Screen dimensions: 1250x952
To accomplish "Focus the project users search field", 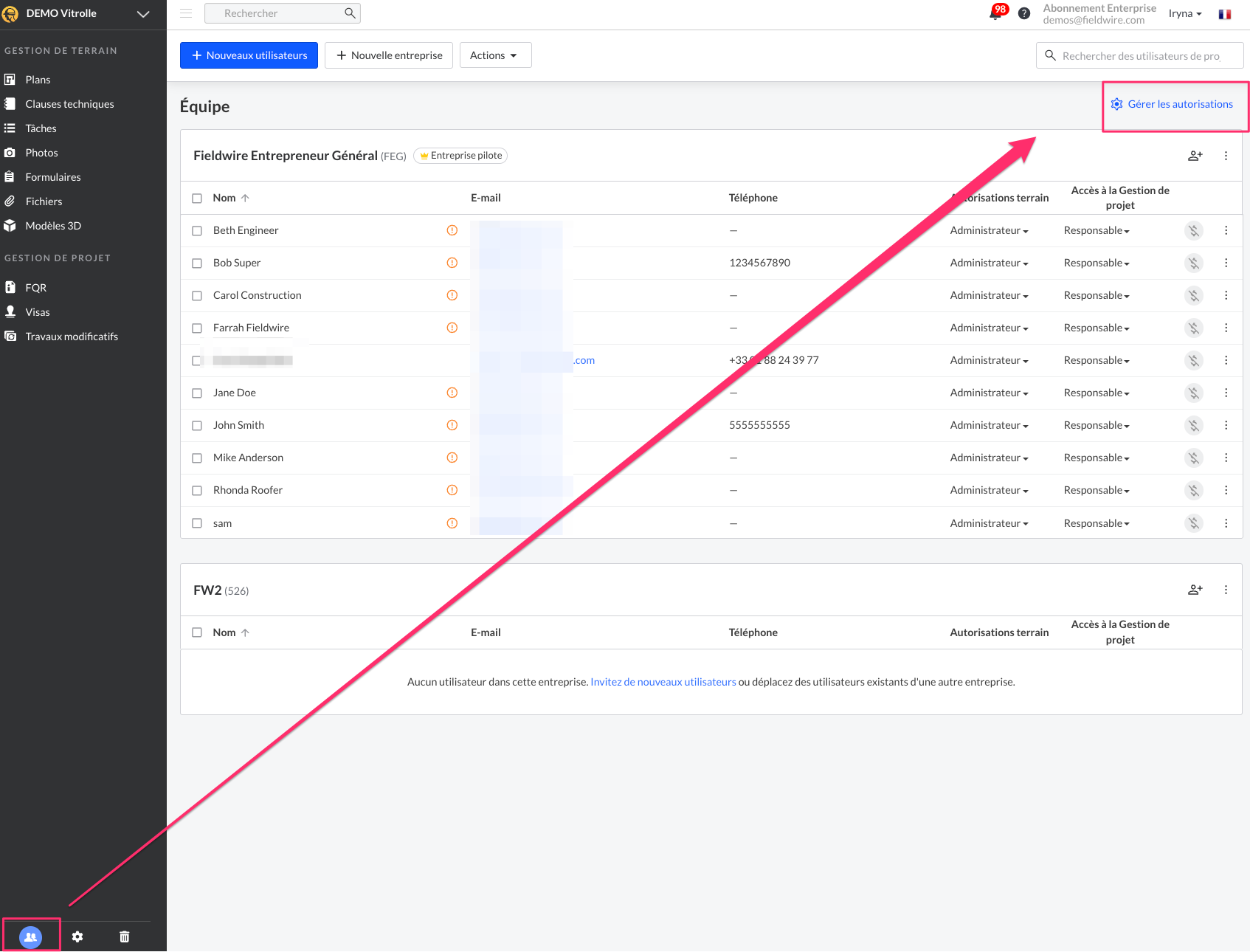I will pyautogui.click(x=1141, y=56).
